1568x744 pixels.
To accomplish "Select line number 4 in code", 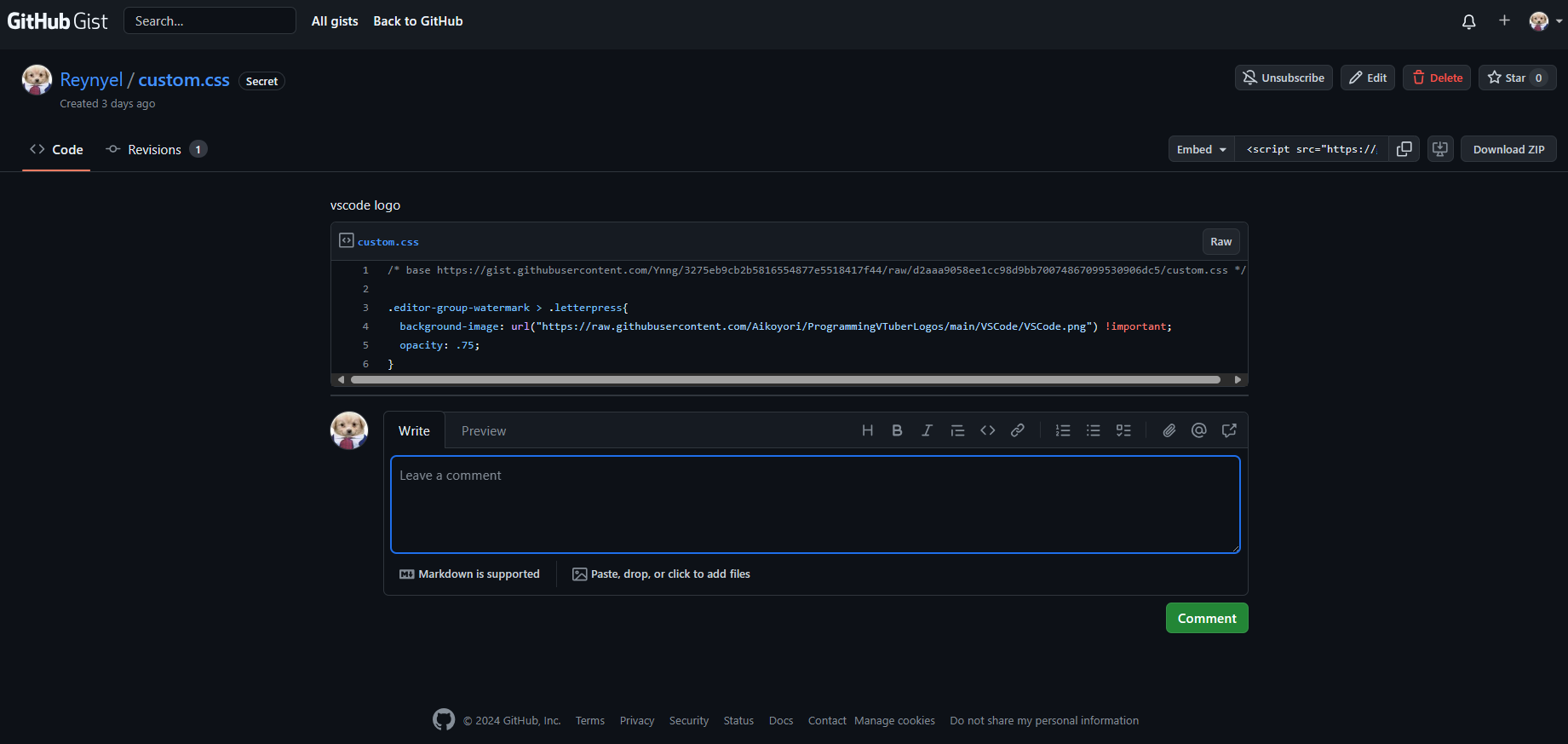I will click(x=365, y=326).
